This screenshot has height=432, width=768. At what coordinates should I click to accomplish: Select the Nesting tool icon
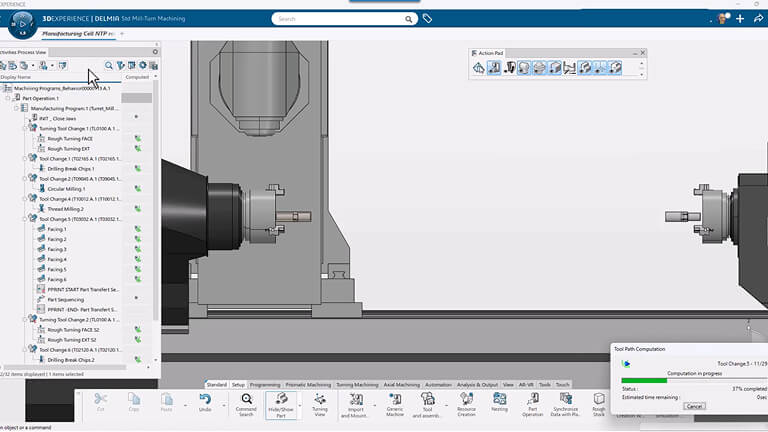coord(500,402)
